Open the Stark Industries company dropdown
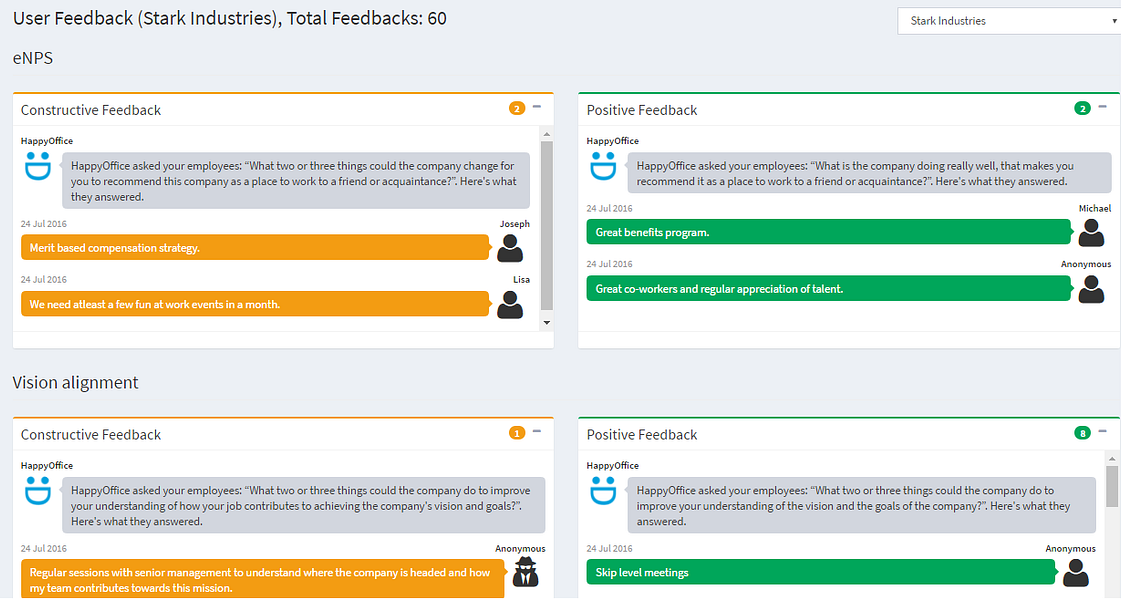 point(1009,21)
